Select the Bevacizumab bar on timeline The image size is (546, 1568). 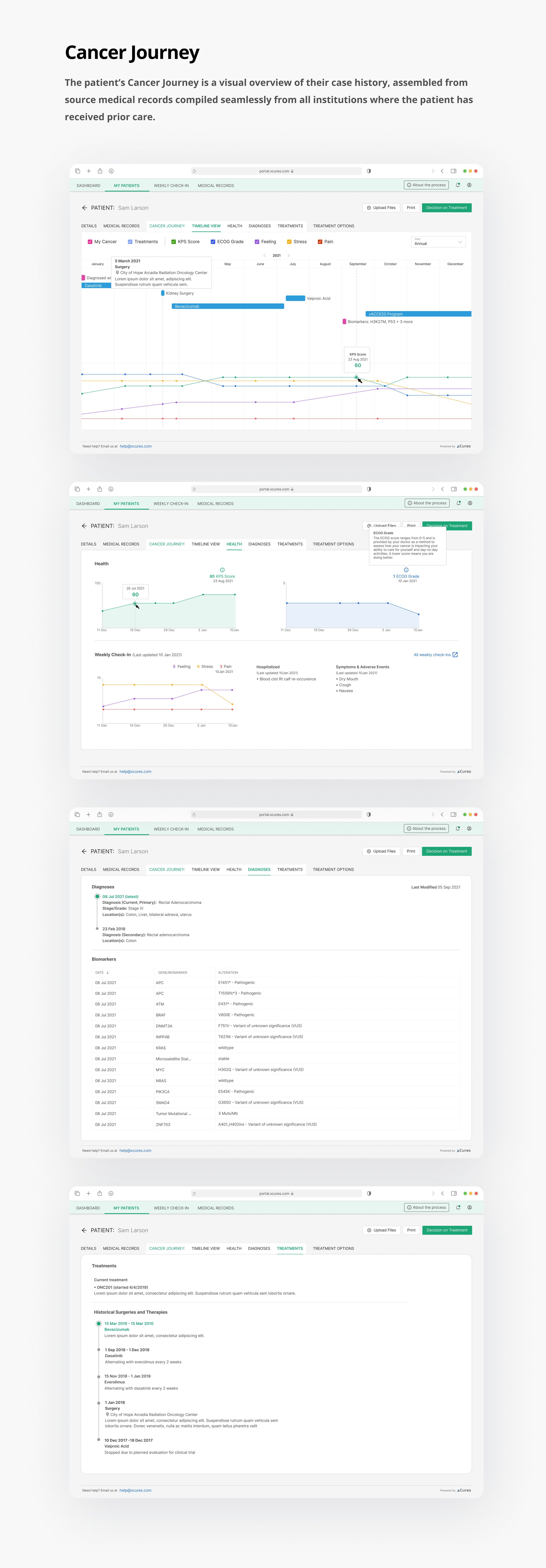click(x=228, y=306)
